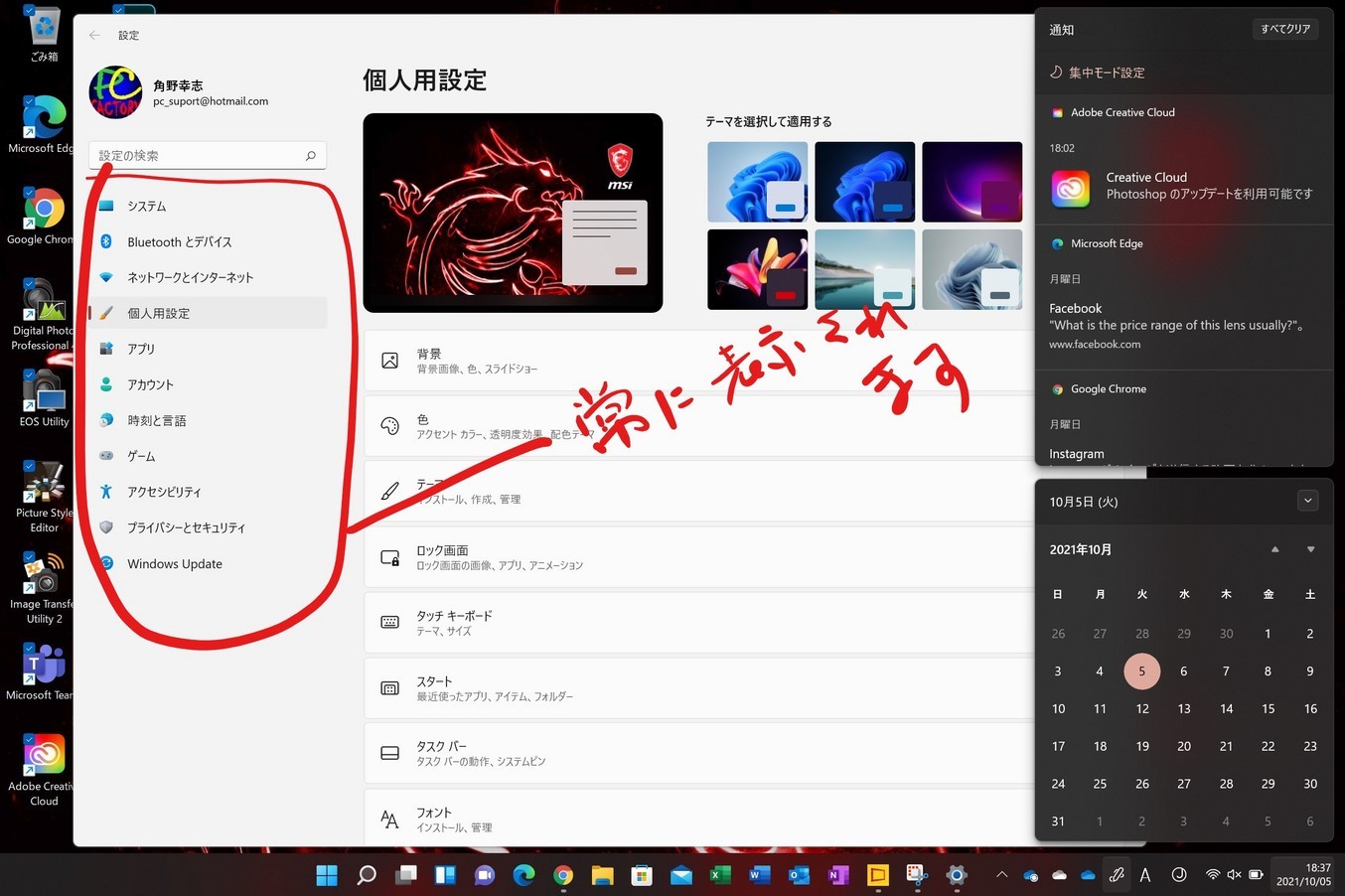1345x896 pixels.
Task: Open the pen menu in the system tray
Action: click(1117, 875)
